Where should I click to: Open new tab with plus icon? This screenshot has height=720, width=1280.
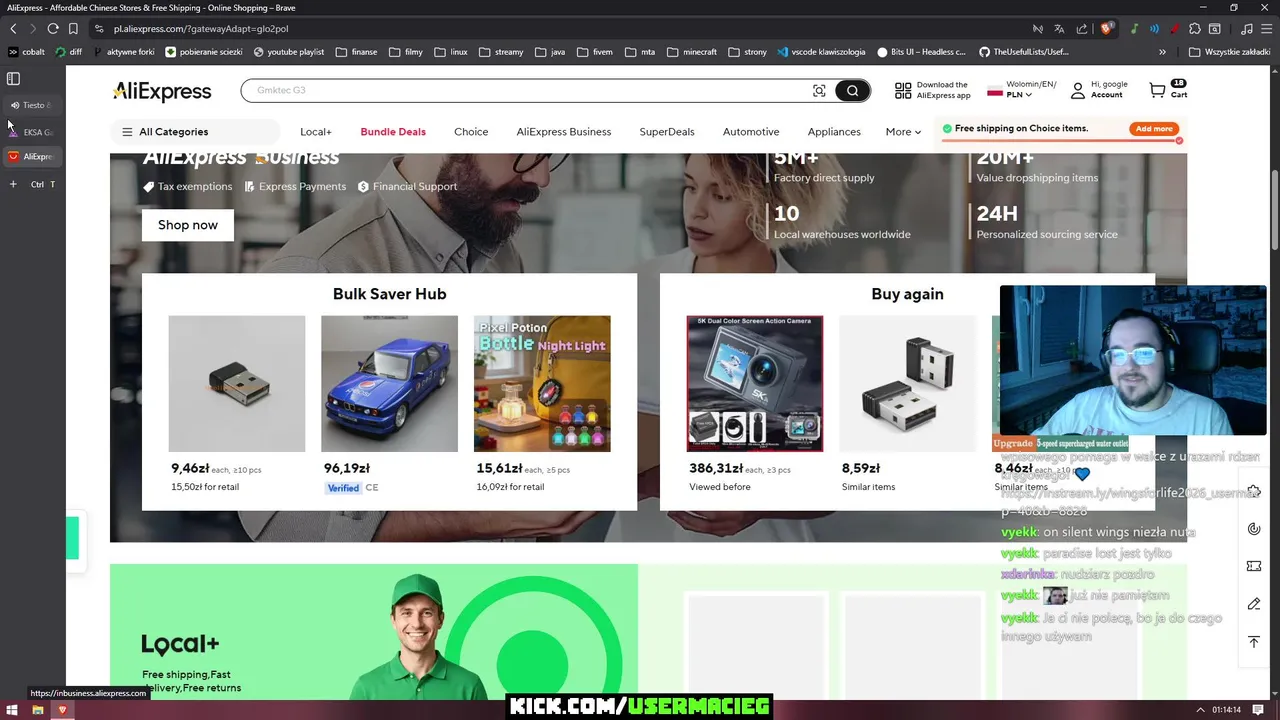pyautogui.click(x=13, y=184)
